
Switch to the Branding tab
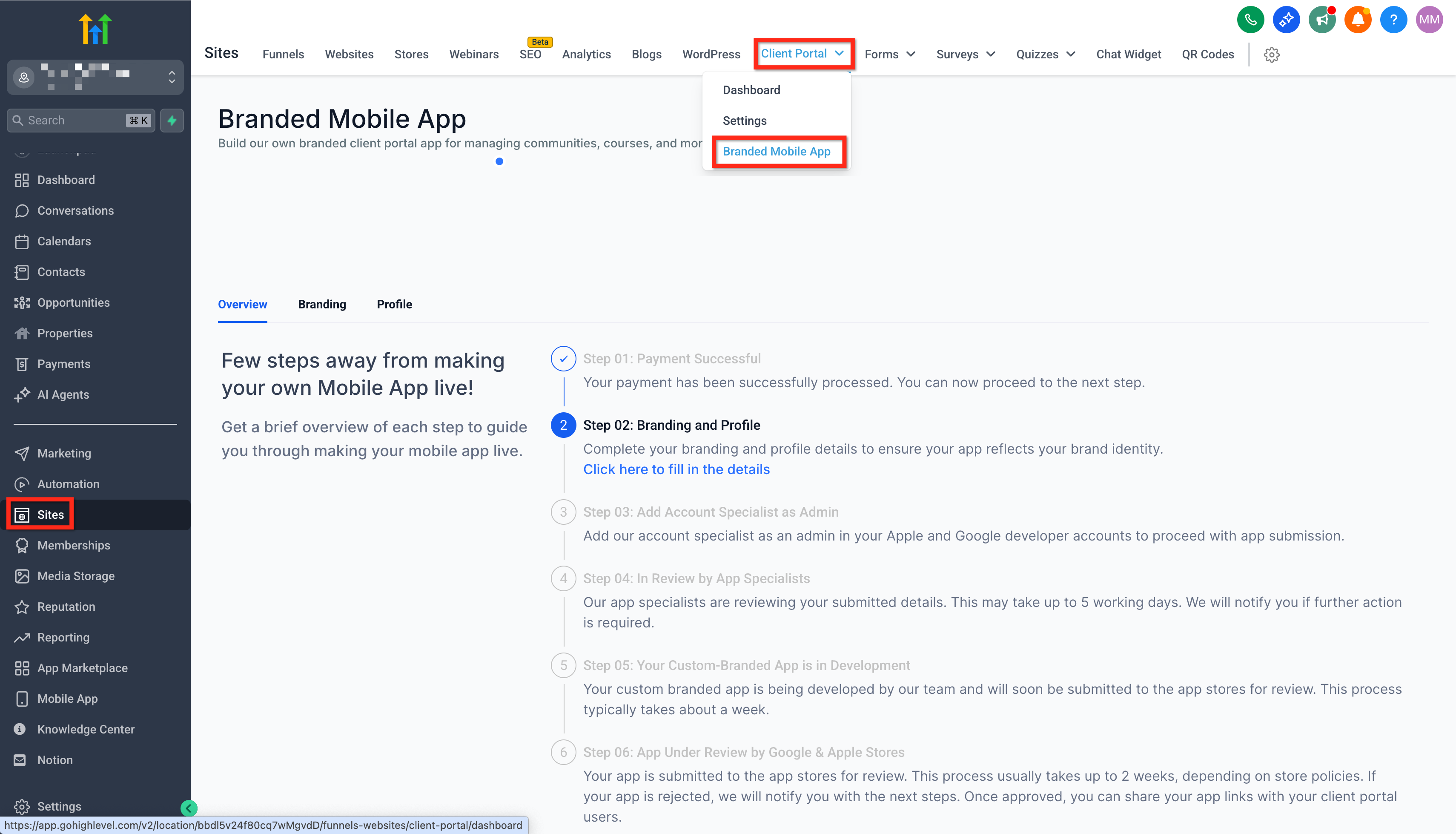click(322, 304)
